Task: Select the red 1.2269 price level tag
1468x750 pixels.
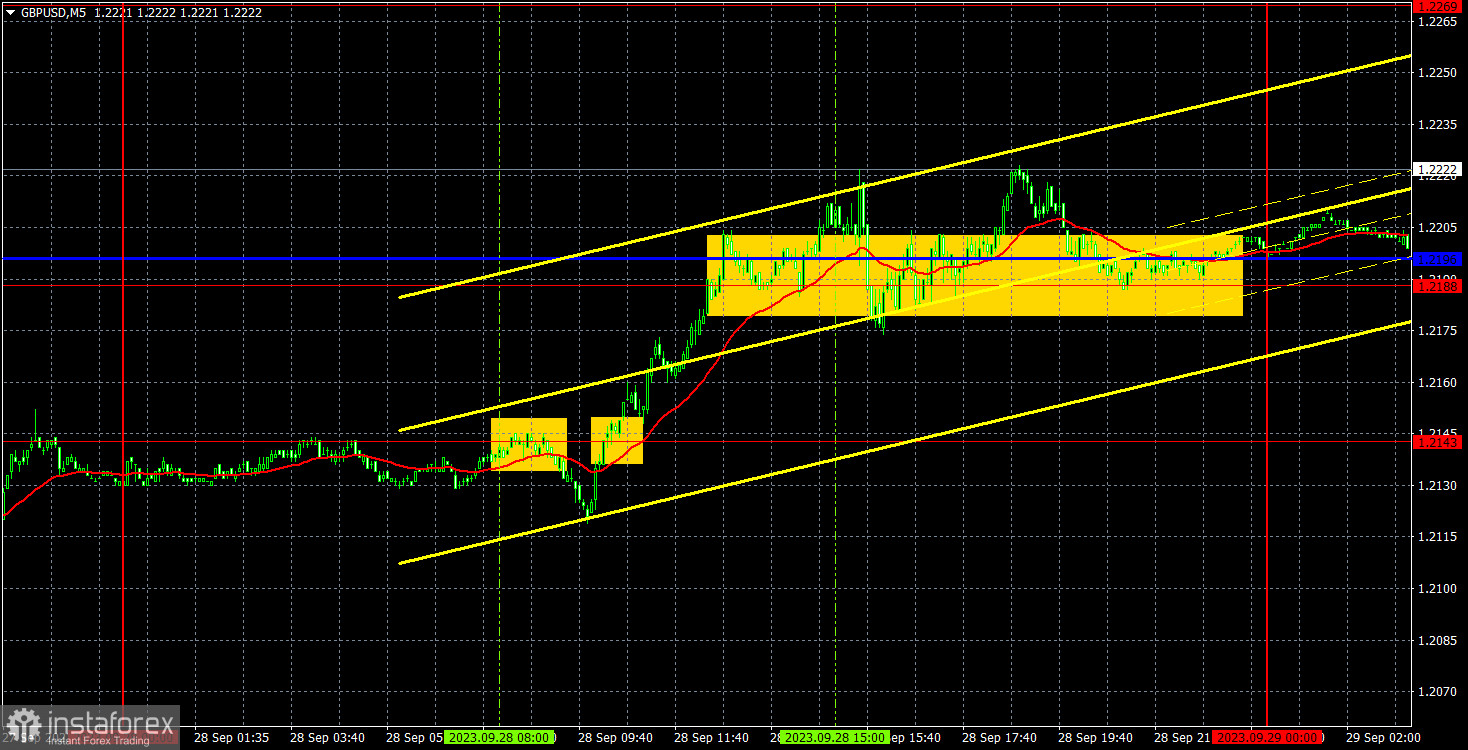Action: [x=1438, y=6]
